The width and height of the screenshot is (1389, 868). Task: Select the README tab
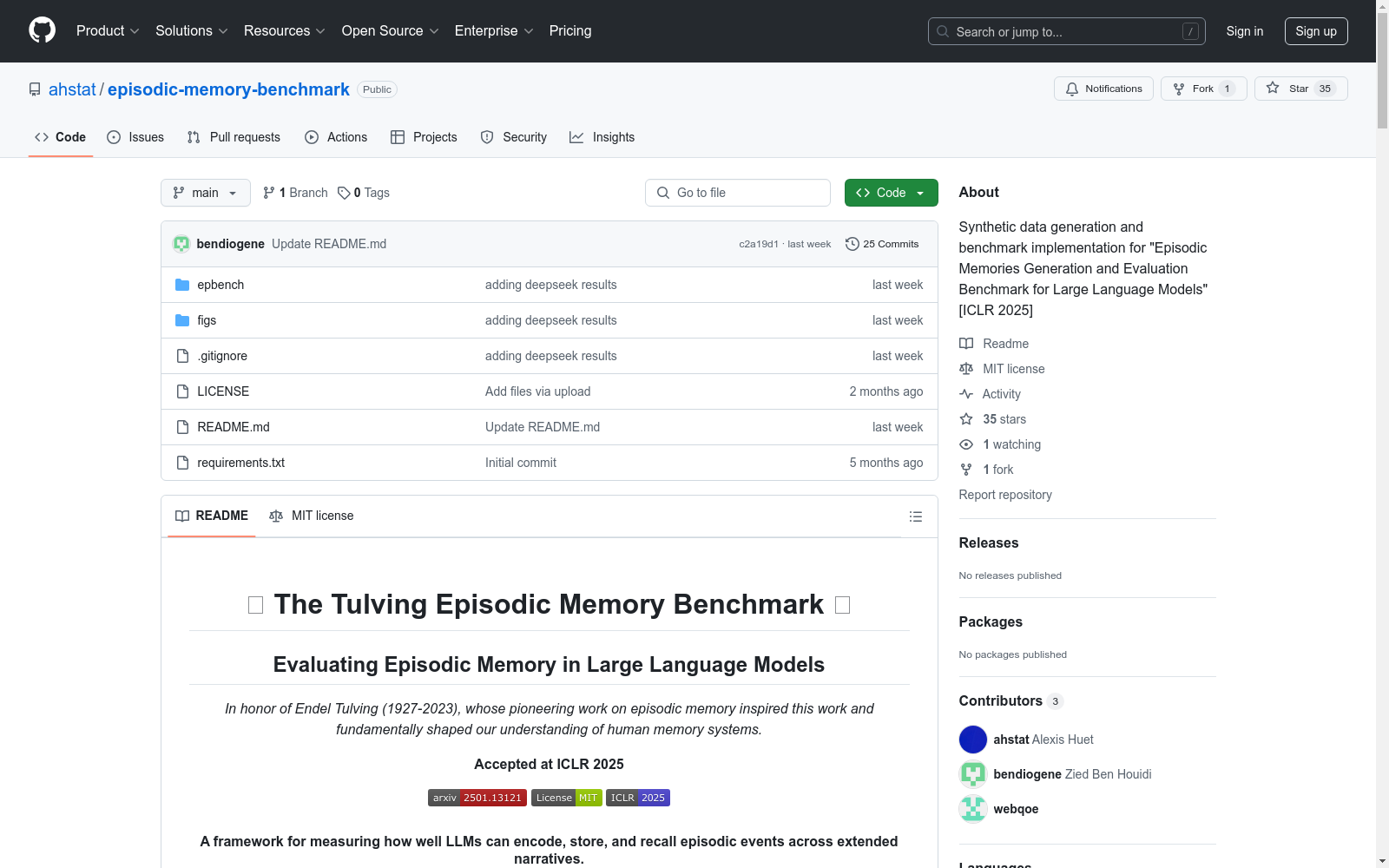pos(212,516)
